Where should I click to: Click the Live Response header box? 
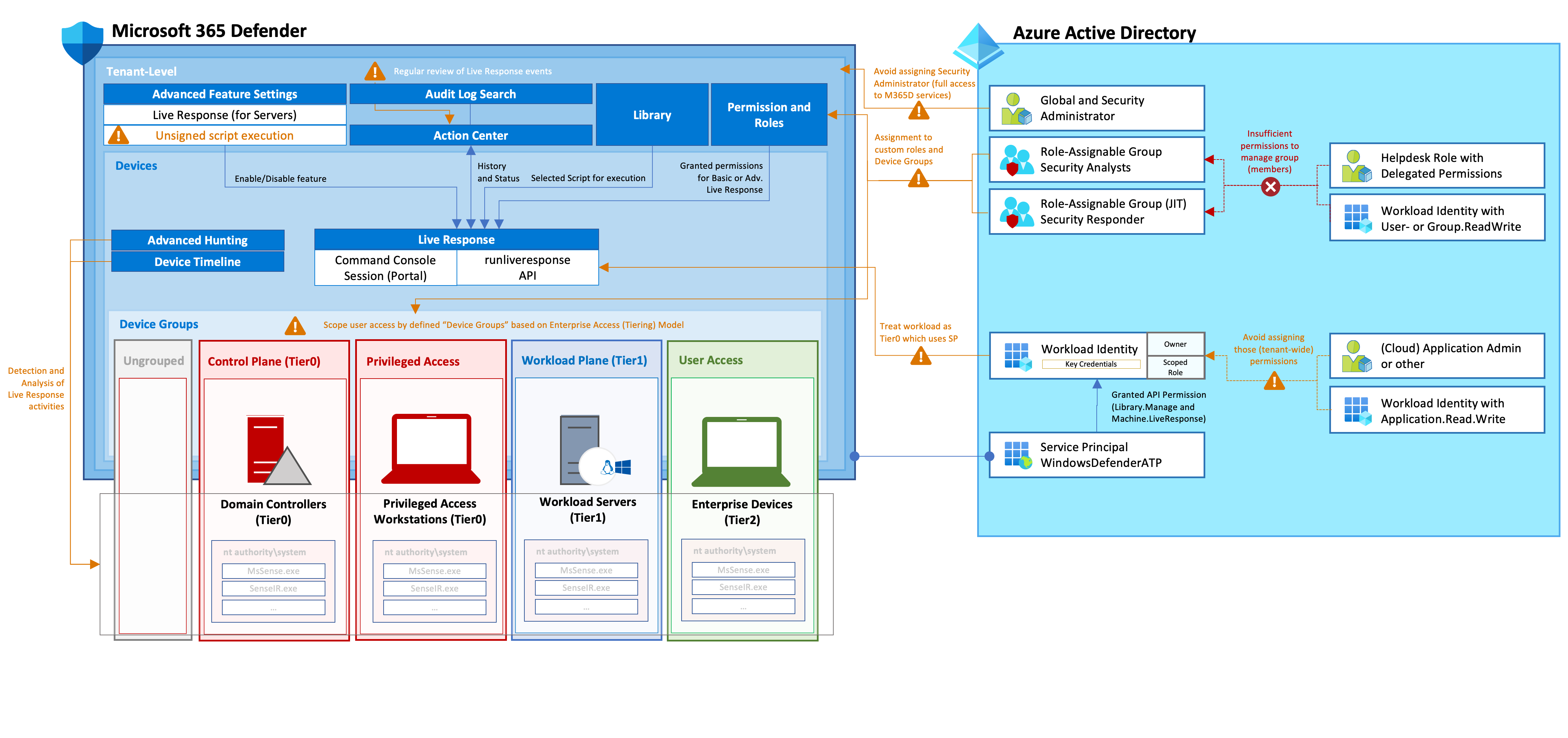[457, 240]
